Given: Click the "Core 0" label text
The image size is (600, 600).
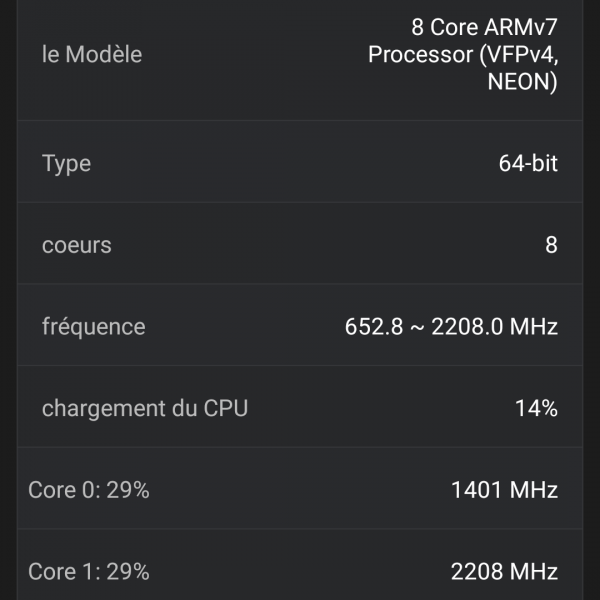Looking at the screenshot, I should [x=63, y=490].
